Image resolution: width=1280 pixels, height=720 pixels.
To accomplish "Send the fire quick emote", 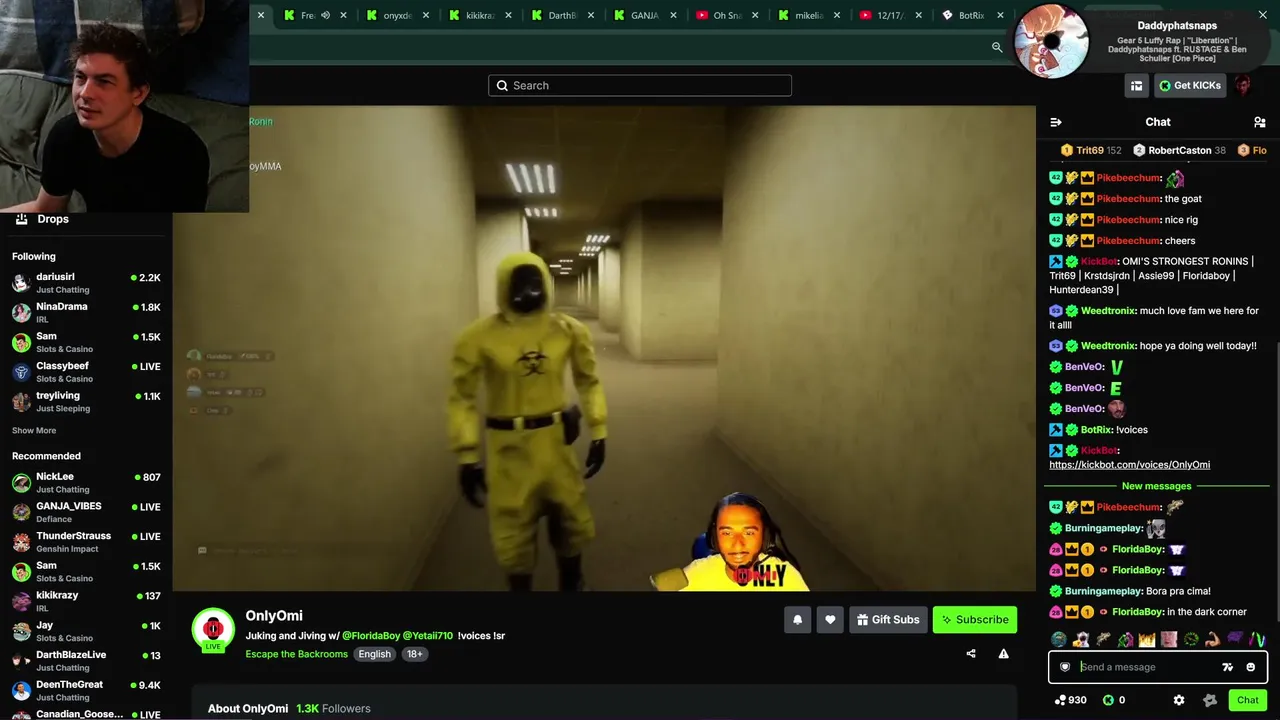I will [1146, 639].
